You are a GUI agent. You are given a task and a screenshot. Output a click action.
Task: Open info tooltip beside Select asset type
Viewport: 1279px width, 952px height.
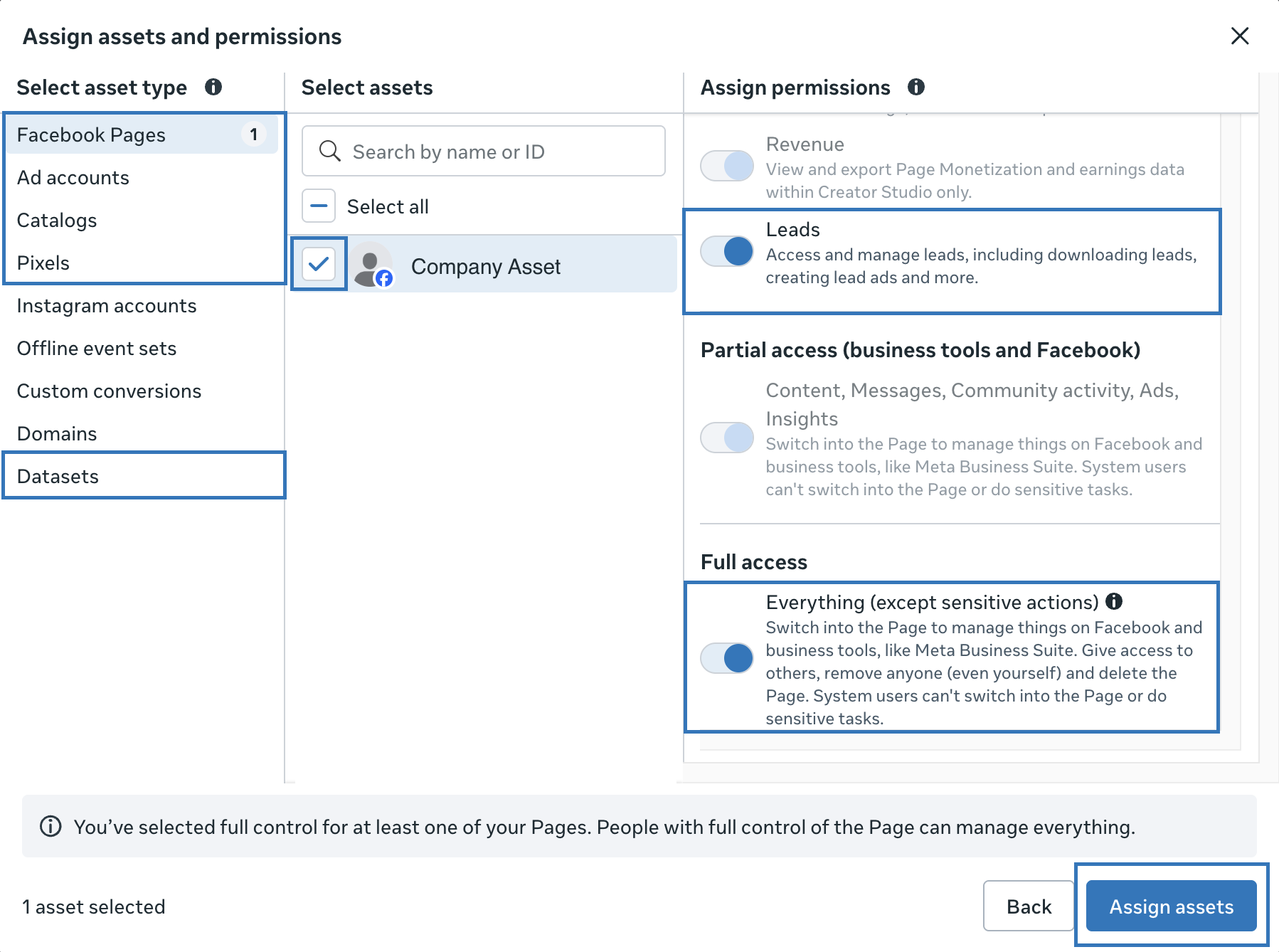tap(213, 87)
